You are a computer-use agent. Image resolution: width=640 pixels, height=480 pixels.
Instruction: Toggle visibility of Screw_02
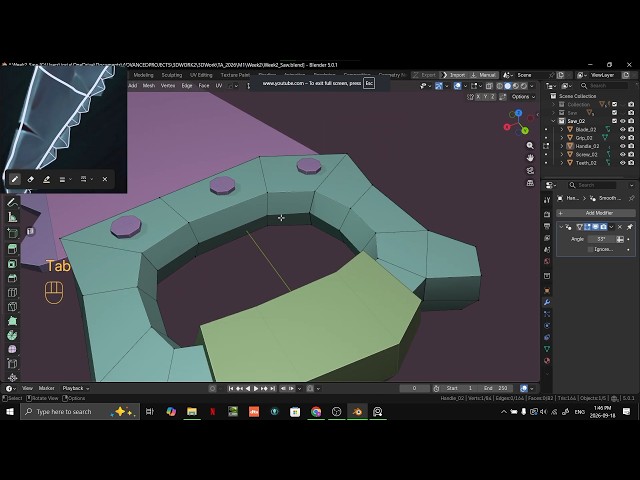pos(622,154)
